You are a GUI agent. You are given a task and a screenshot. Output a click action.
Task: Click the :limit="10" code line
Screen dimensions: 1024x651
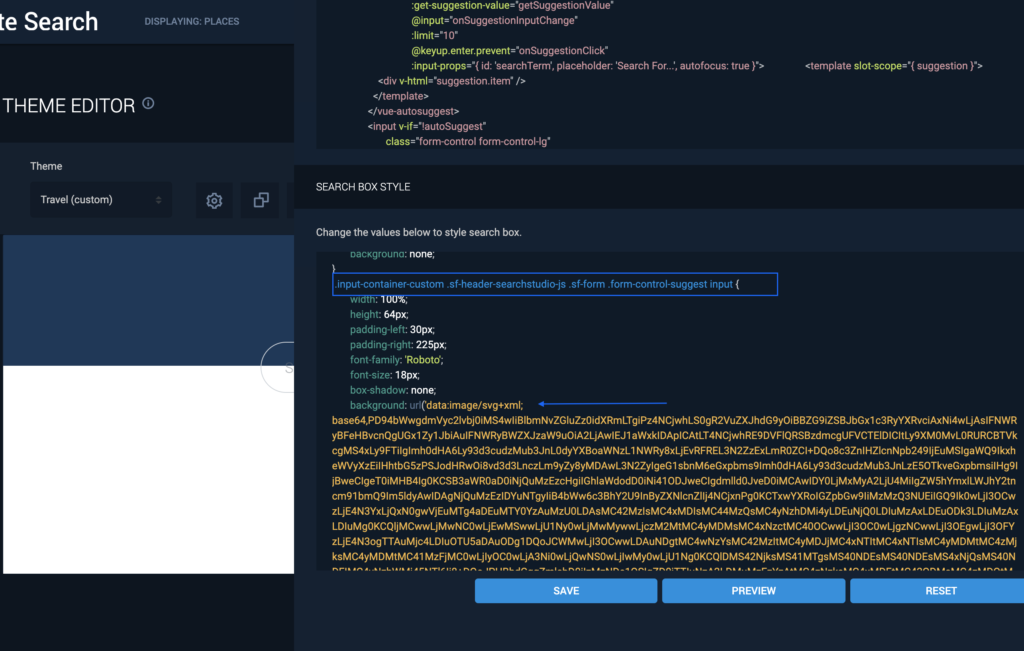(x=434, y=35)
